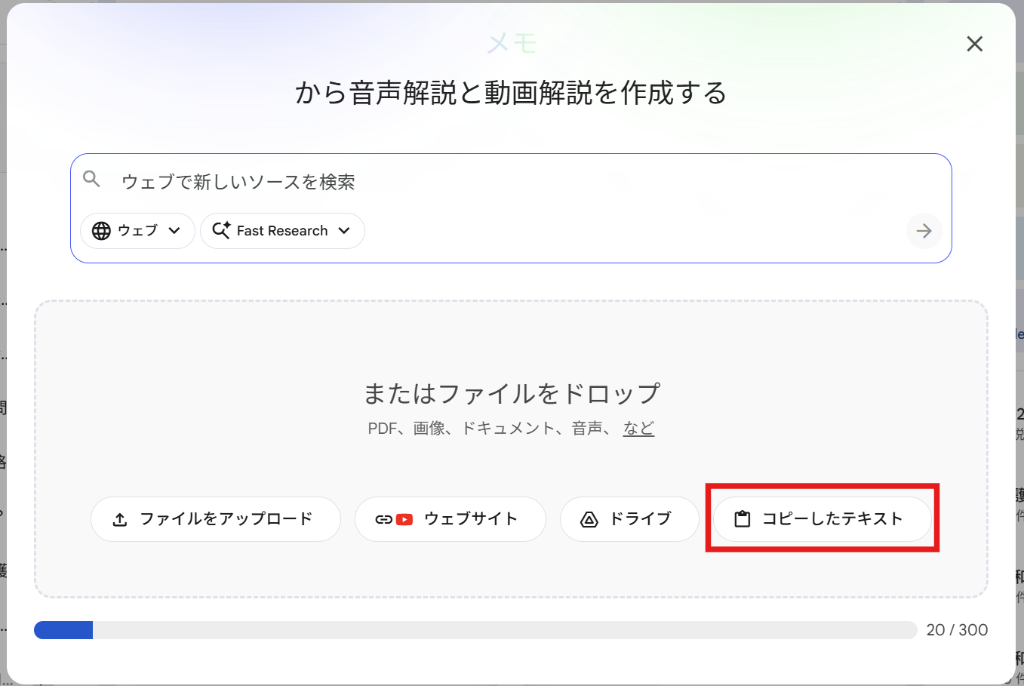1024x686 pixels.
Task: Click the ファイルをアップロード button
Action: [216, 519]
